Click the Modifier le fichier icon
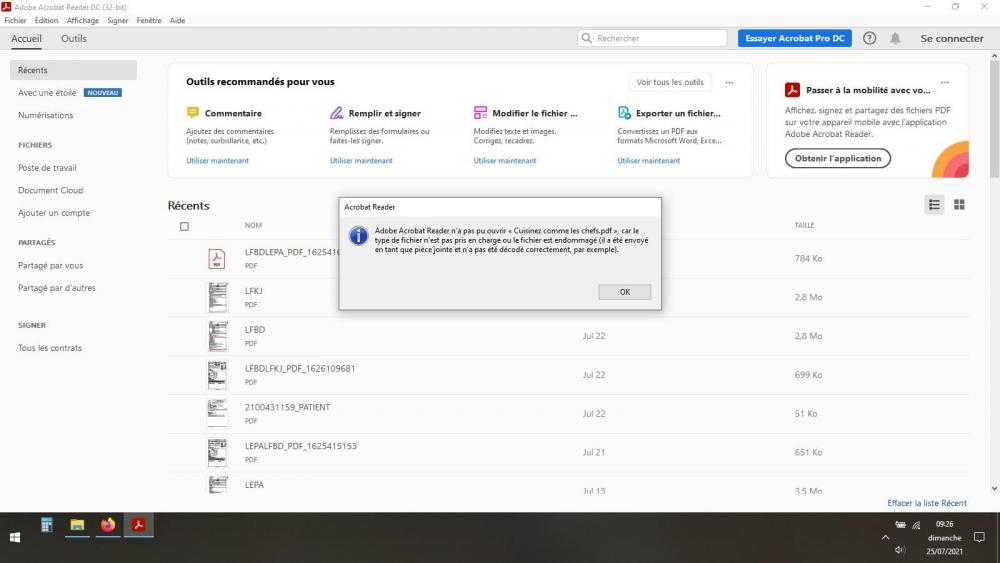1000x563 pixels. click(x=481, y=113)
